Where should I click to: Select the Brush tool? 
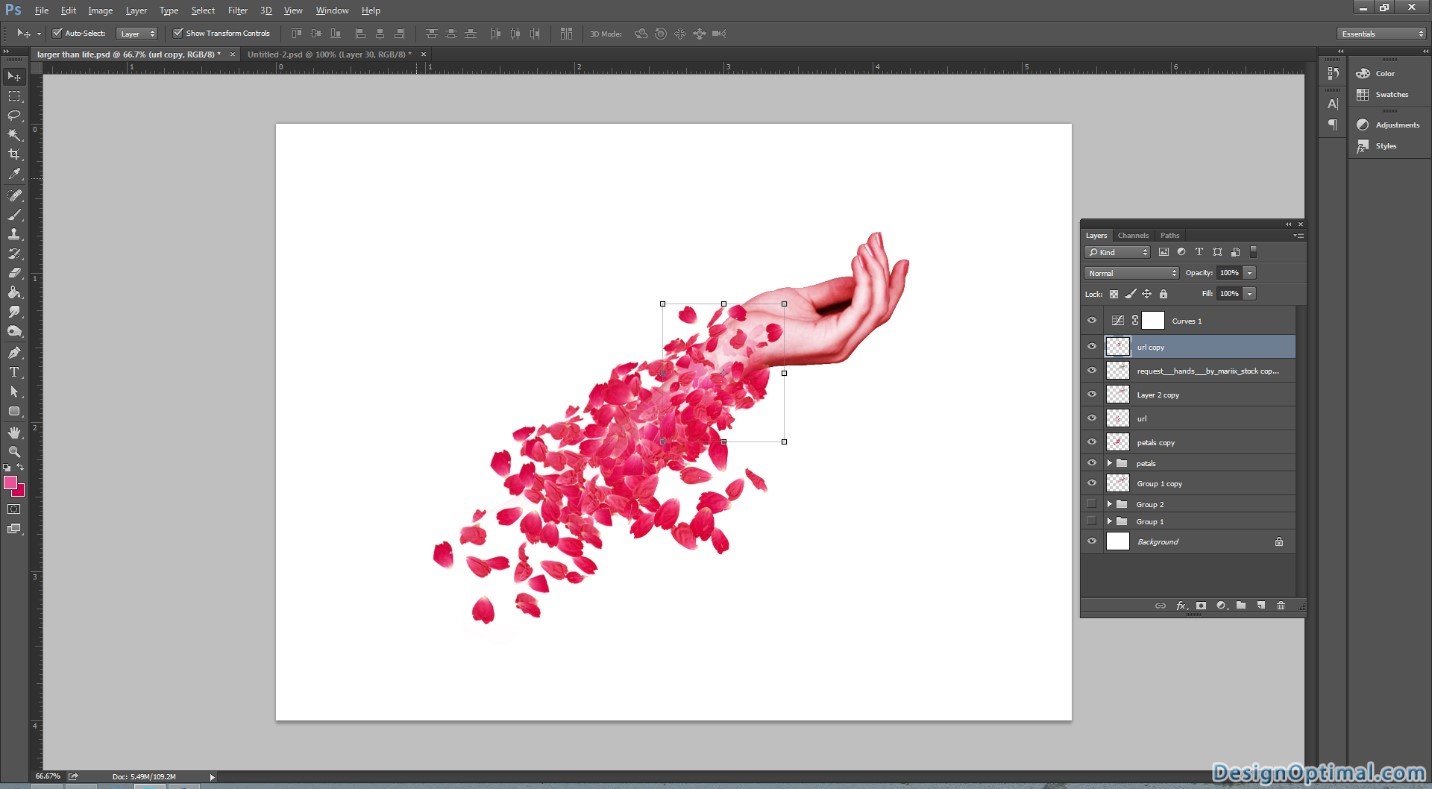click(14, 214)
